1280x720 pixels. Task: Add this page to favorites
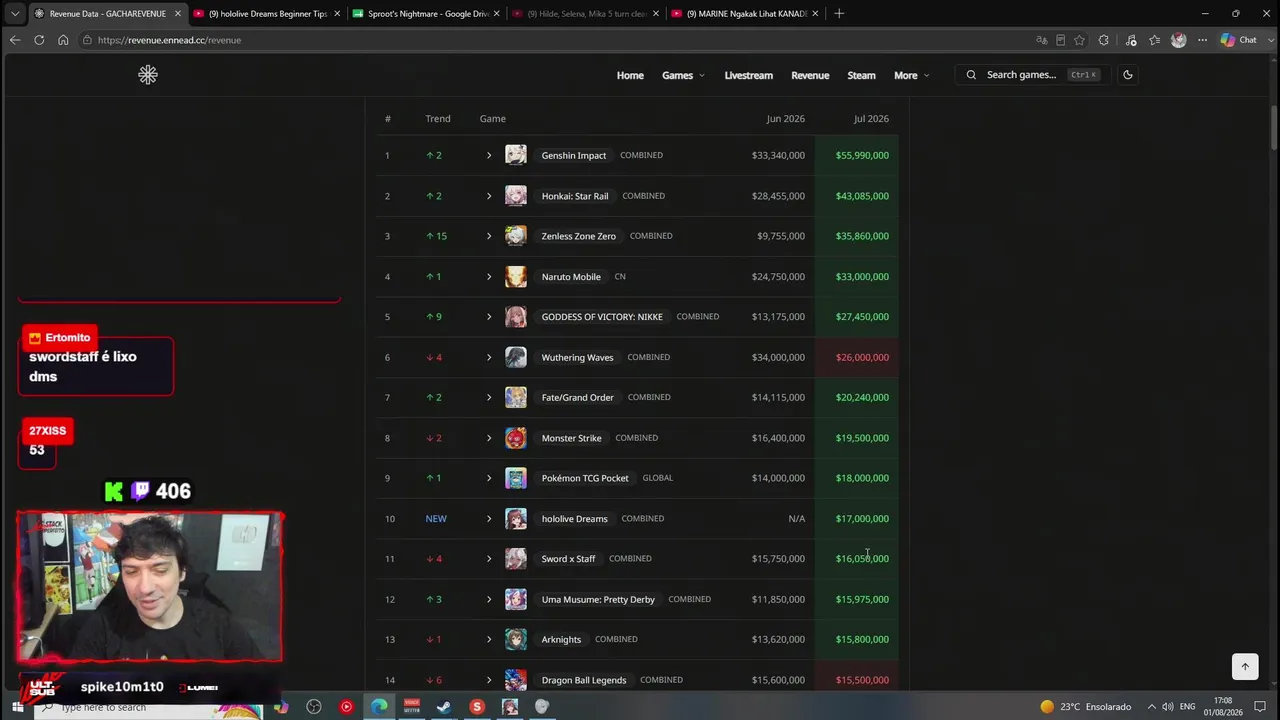coord(1079,40)
